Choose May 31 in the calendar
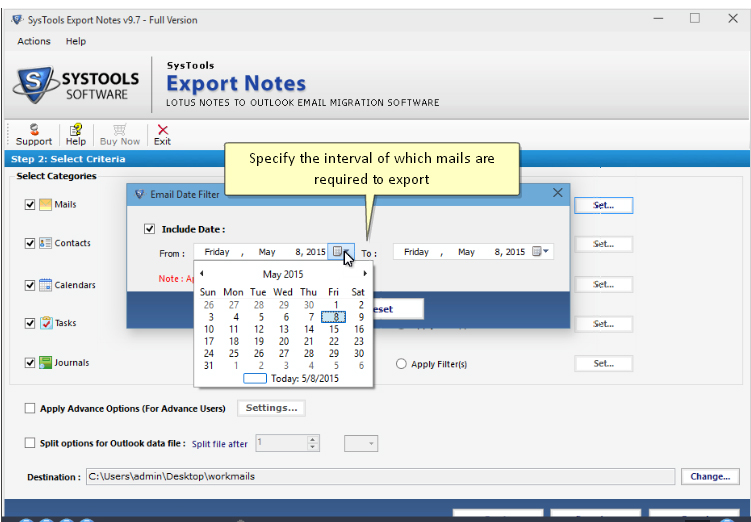 pyautogui.click(x=209, y=365)
